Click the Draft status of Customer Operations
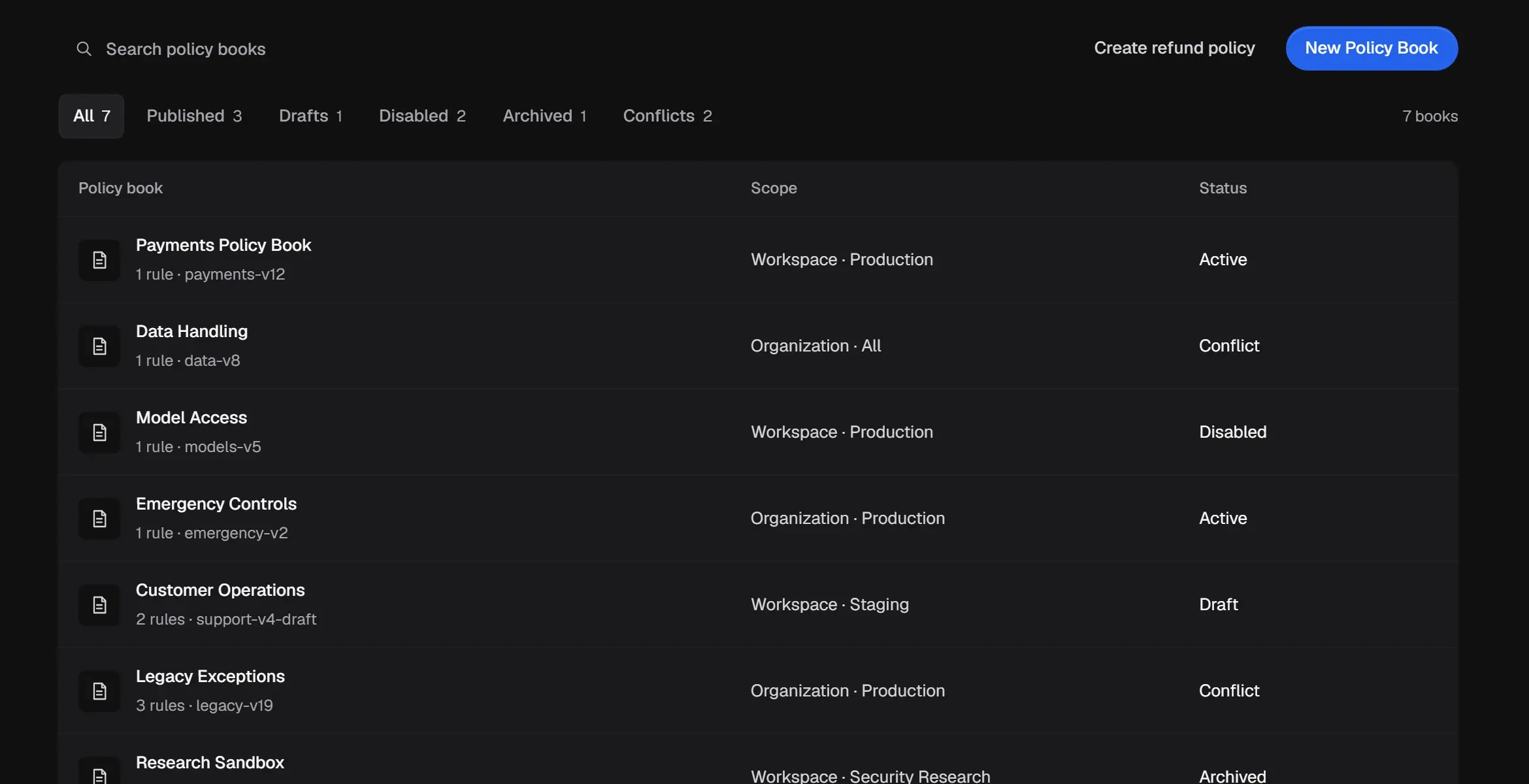The width and height of the screenshot is (1529, 784). (x=1218, y=604)
